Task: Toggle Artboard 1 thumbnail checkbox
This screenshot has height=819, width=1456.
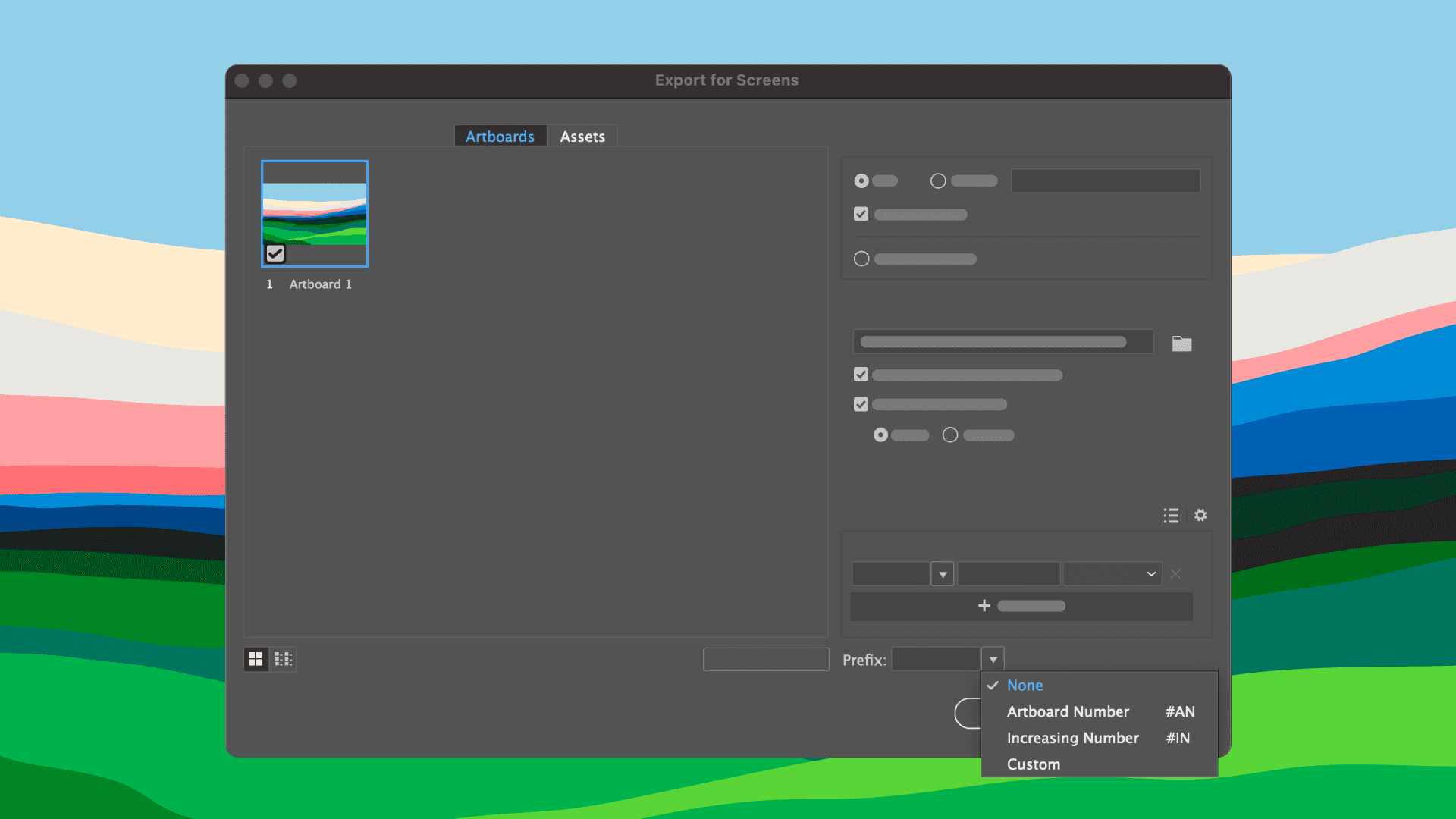Action: pyautogui.click(x=275, y=253)
